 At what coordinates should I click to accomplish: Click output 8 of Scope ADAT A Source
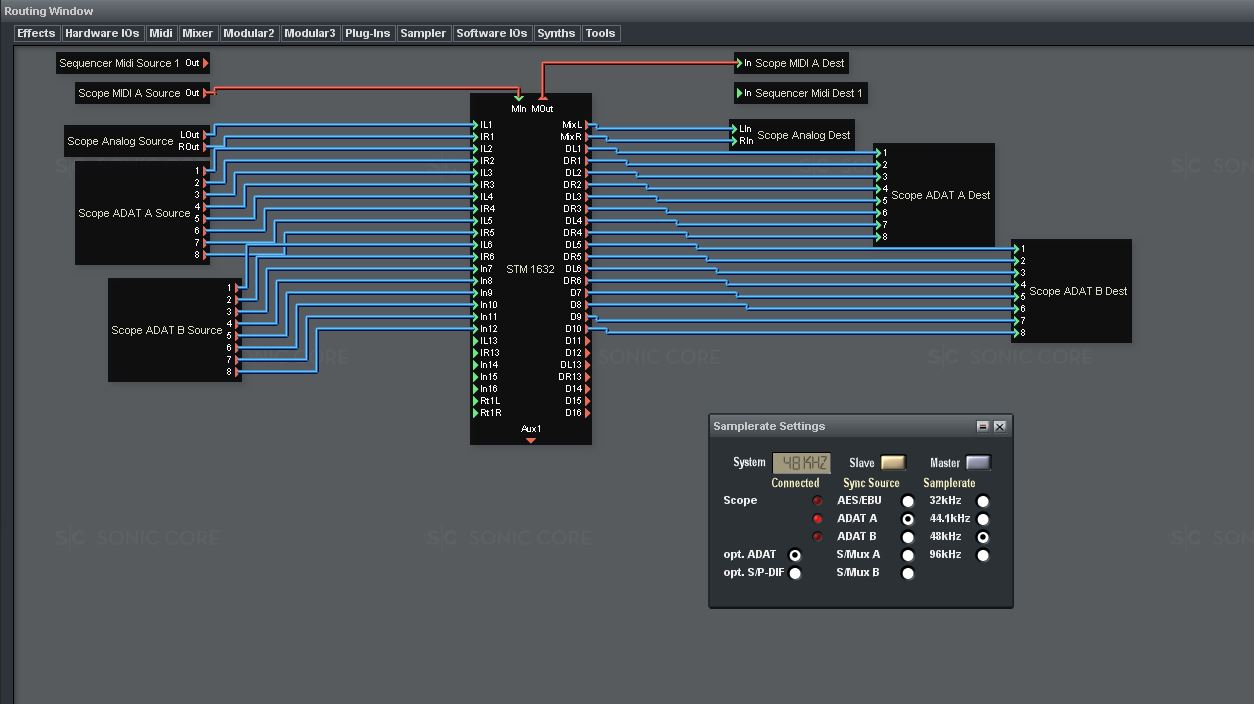(x=206, y=255)
